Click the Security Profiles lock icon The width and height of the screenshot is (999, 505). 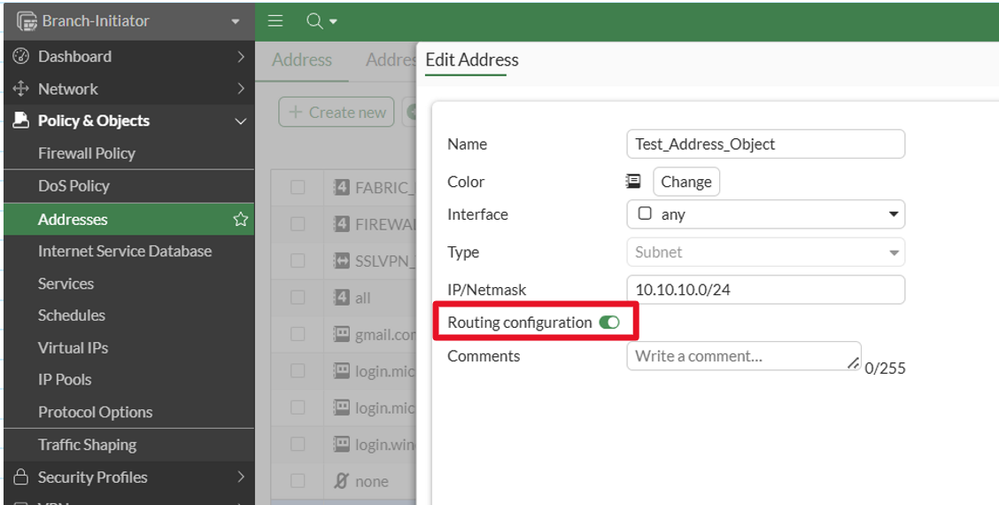pos(20,477)
